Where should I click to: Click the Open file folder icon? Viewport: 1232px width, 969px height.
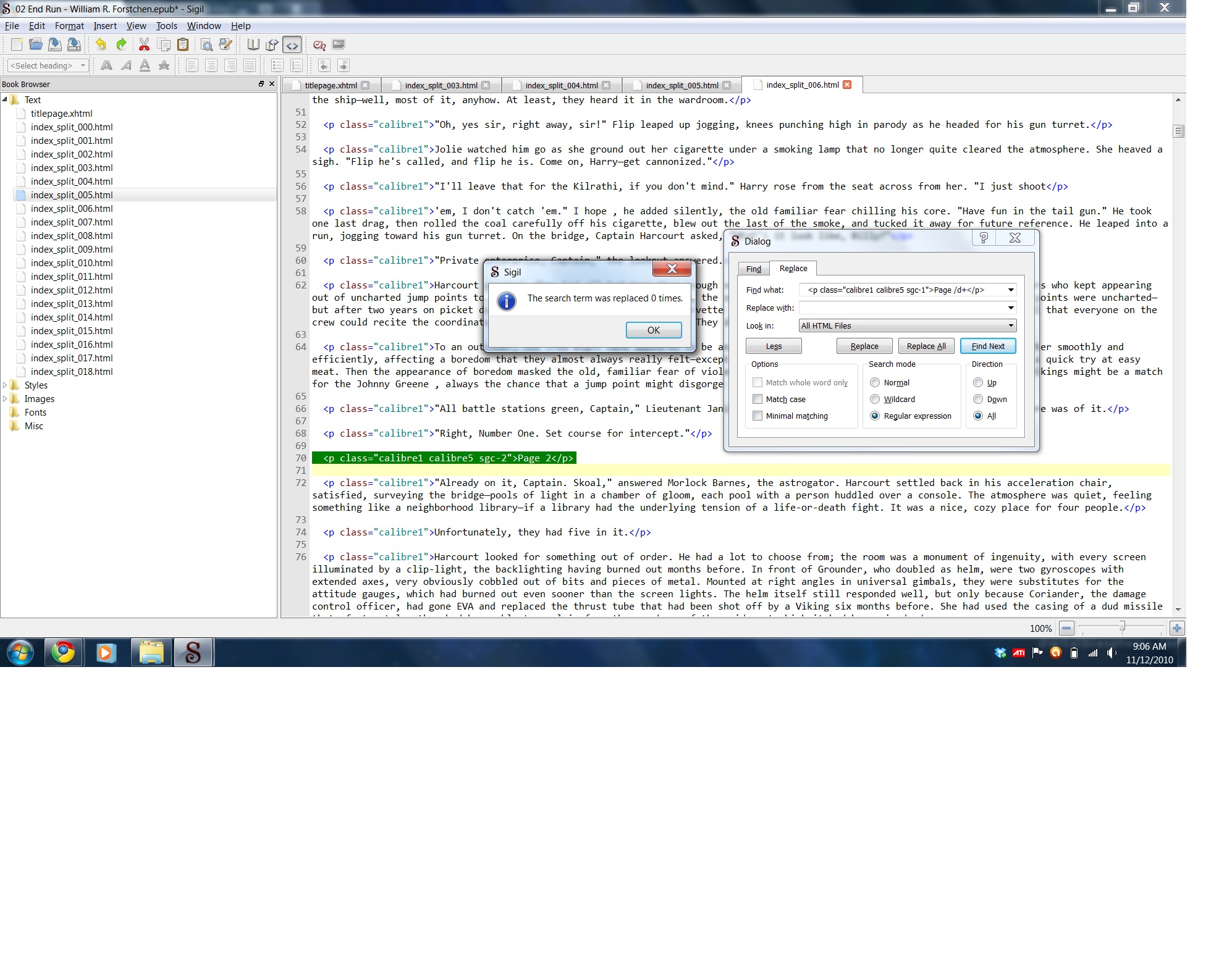[x=36, y=44]
